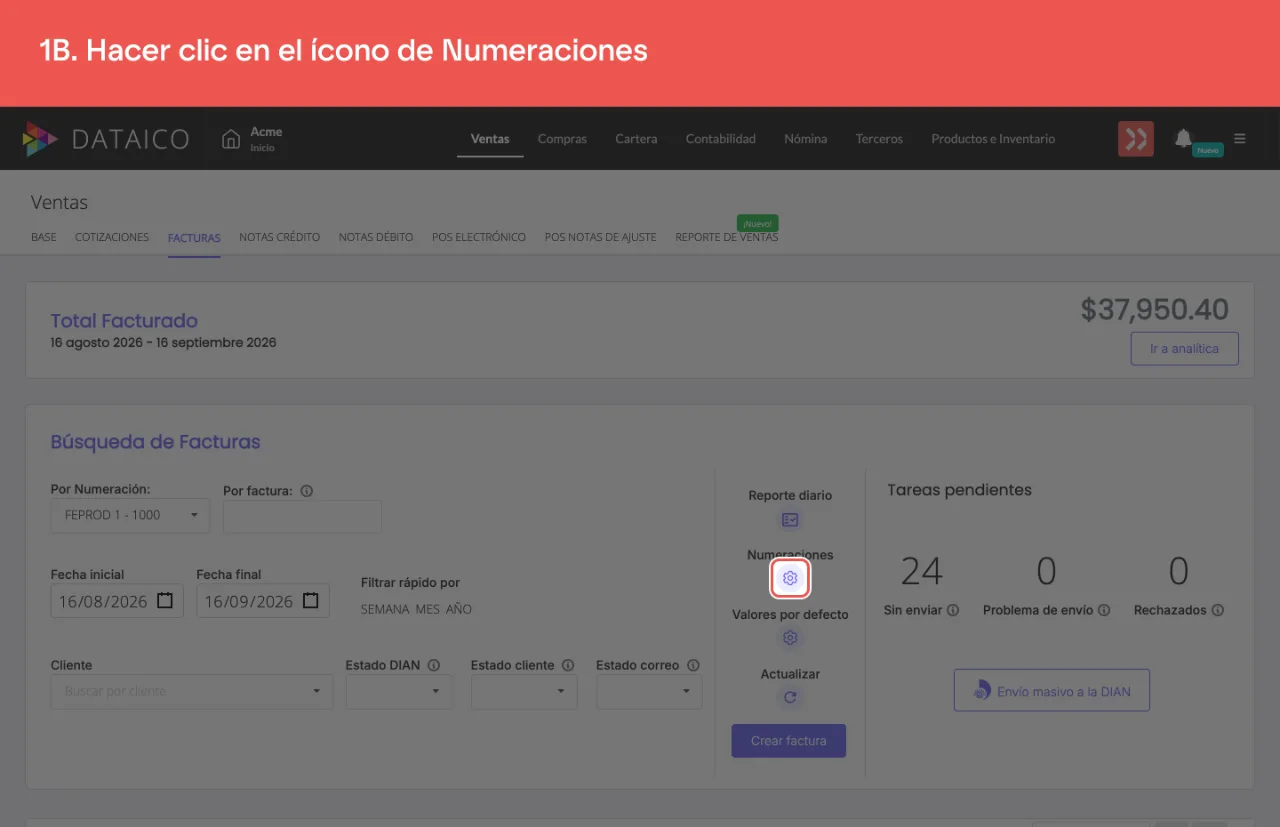The height and width of the screenshot is (827, 1280).
Task: Expand the Estado cliente dropdown
Action: [x=524, y=691]
